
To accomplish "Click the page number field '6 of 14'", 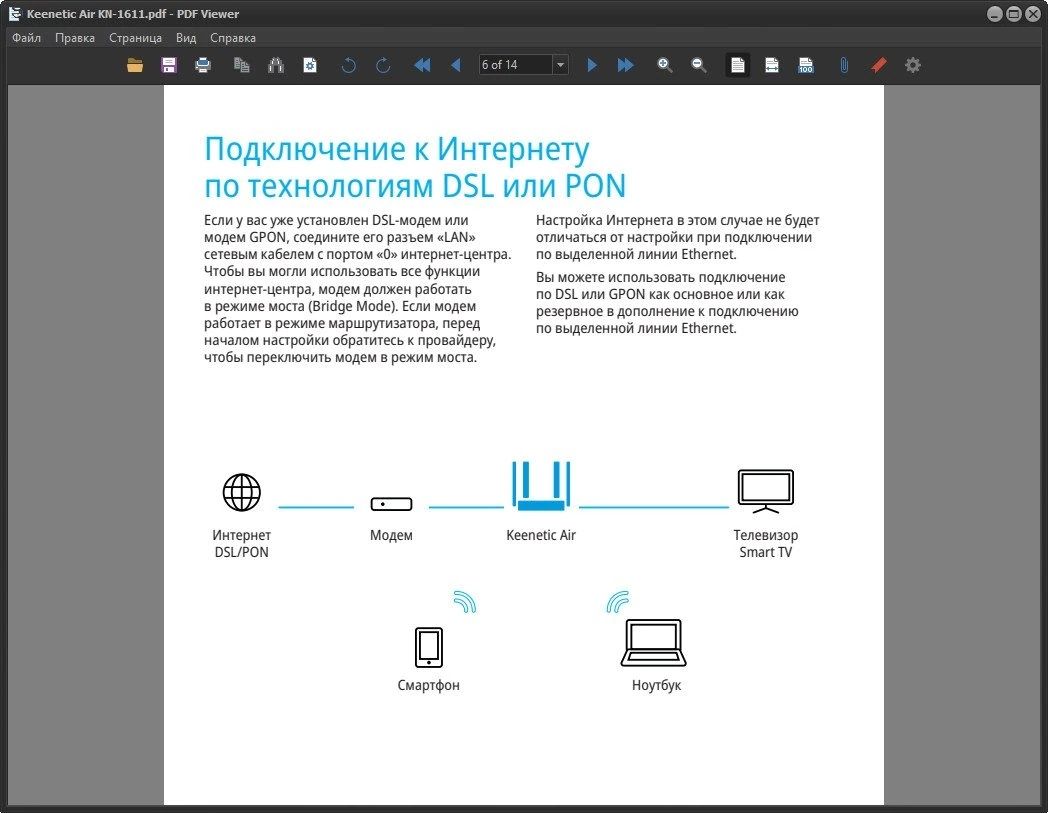I will [x=515, y=65].
